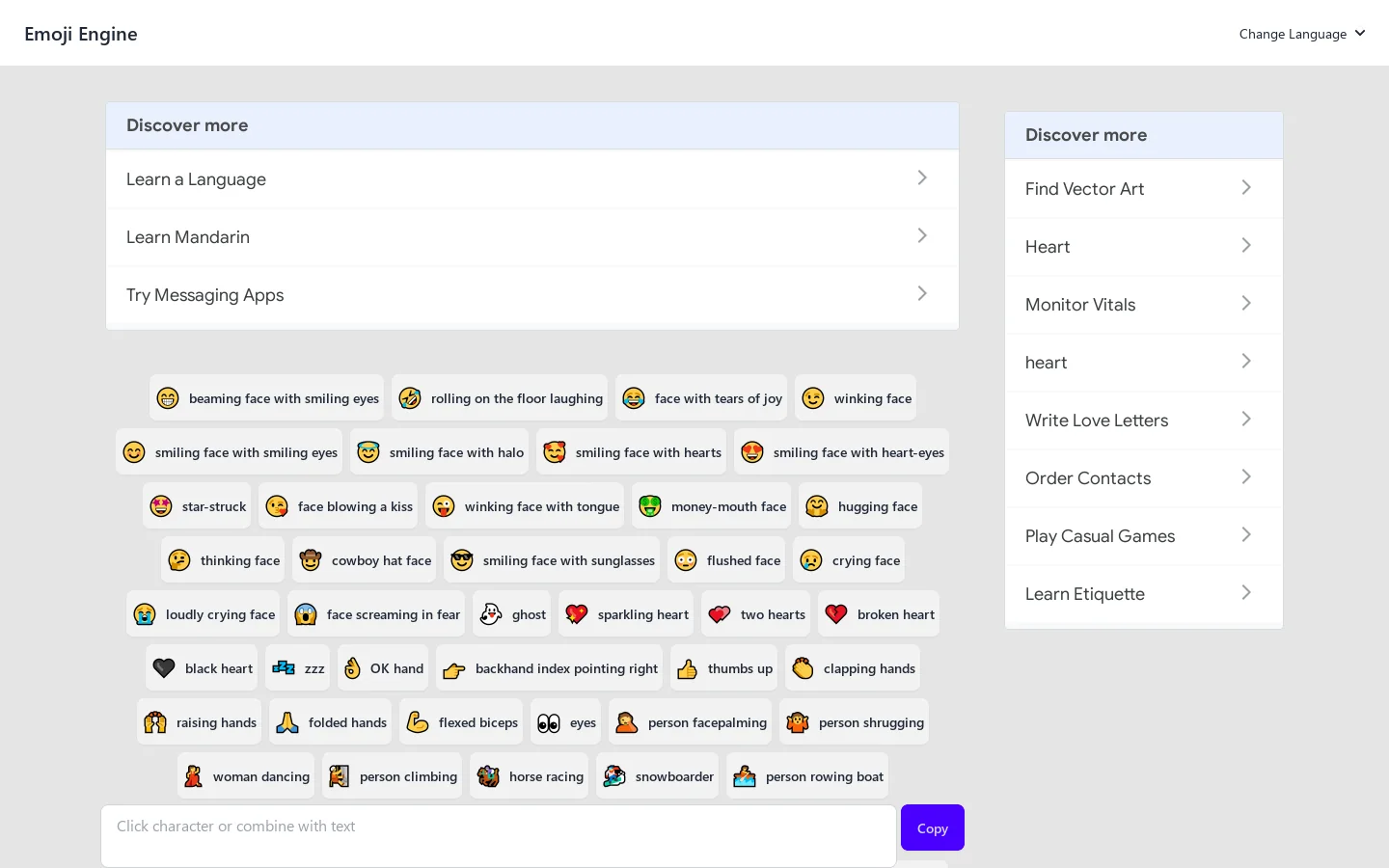Viewport: 1389px width, 868px height.
Task: Select the zzz emoji icon
Action: point(284,668)
